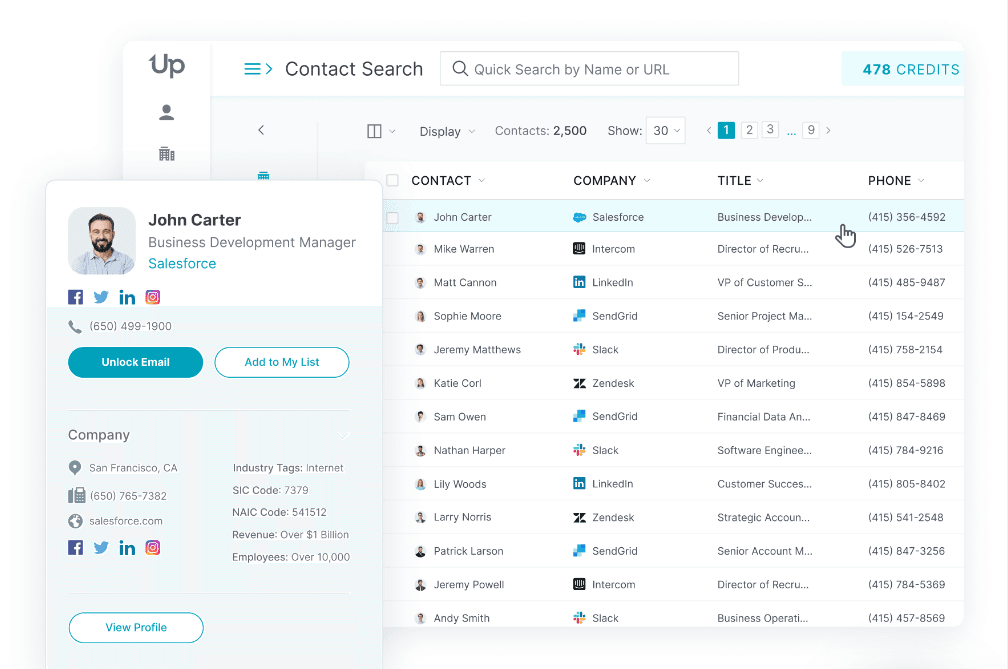Viewport: 1008px width, 669px height.
Task: Click Larry Norris contact name
Action: coord(462,517)
